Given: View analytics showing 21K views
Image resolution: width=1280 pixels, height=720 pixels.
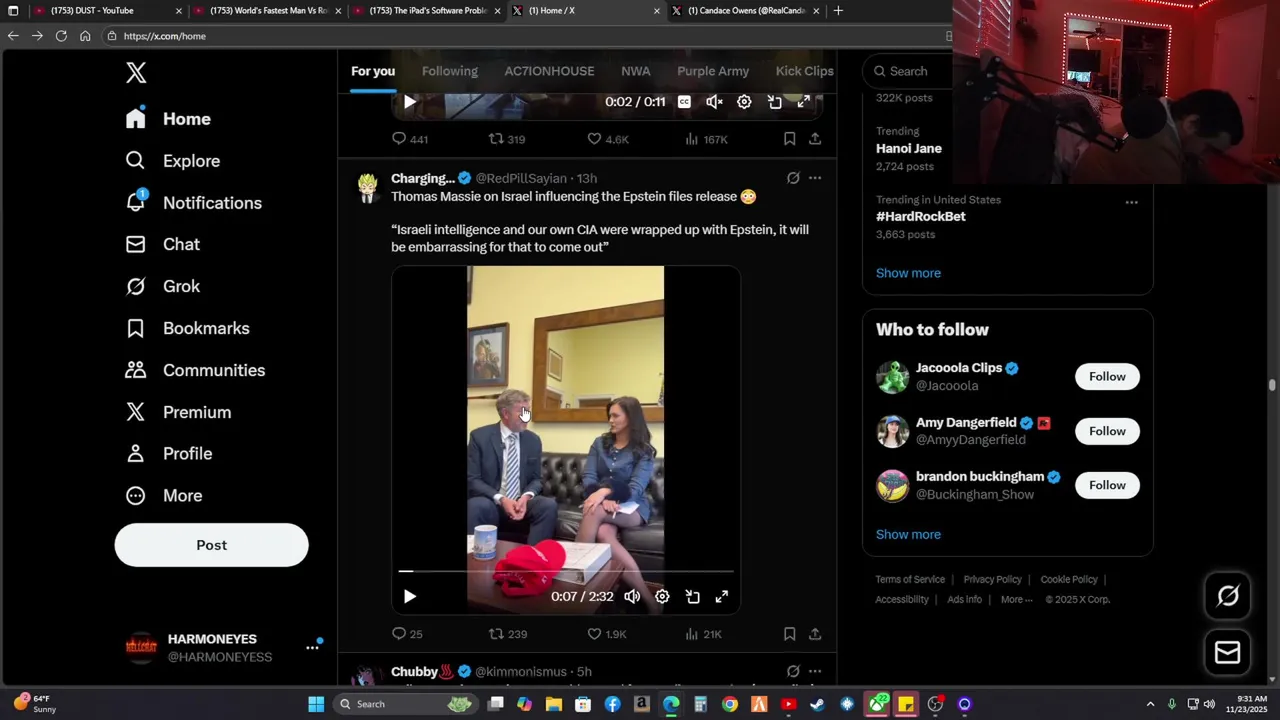Looking at the screenshot, I should pos(703,634).
